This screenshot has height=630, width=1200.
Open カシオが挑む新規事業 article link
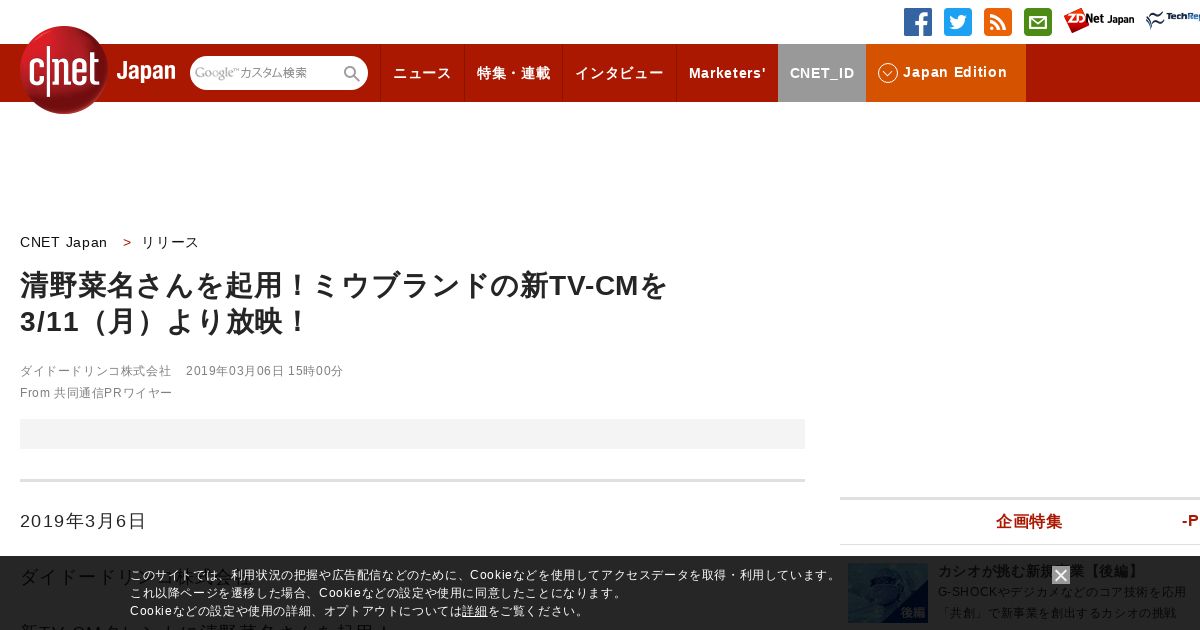pyautogui.click(x=1039, y=571)
